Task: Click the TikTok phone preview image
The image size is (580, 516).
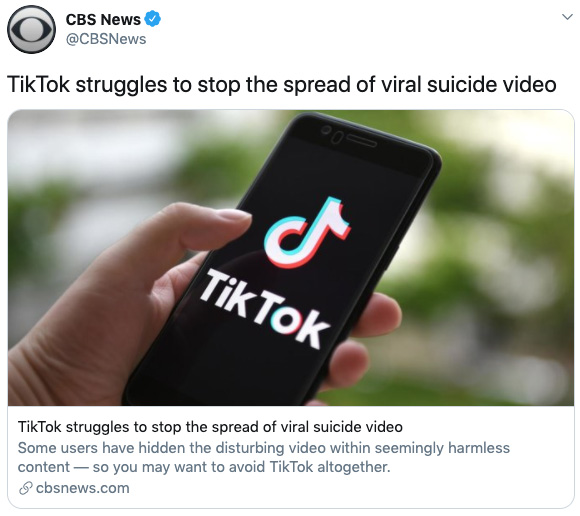Action: [291, 258]
